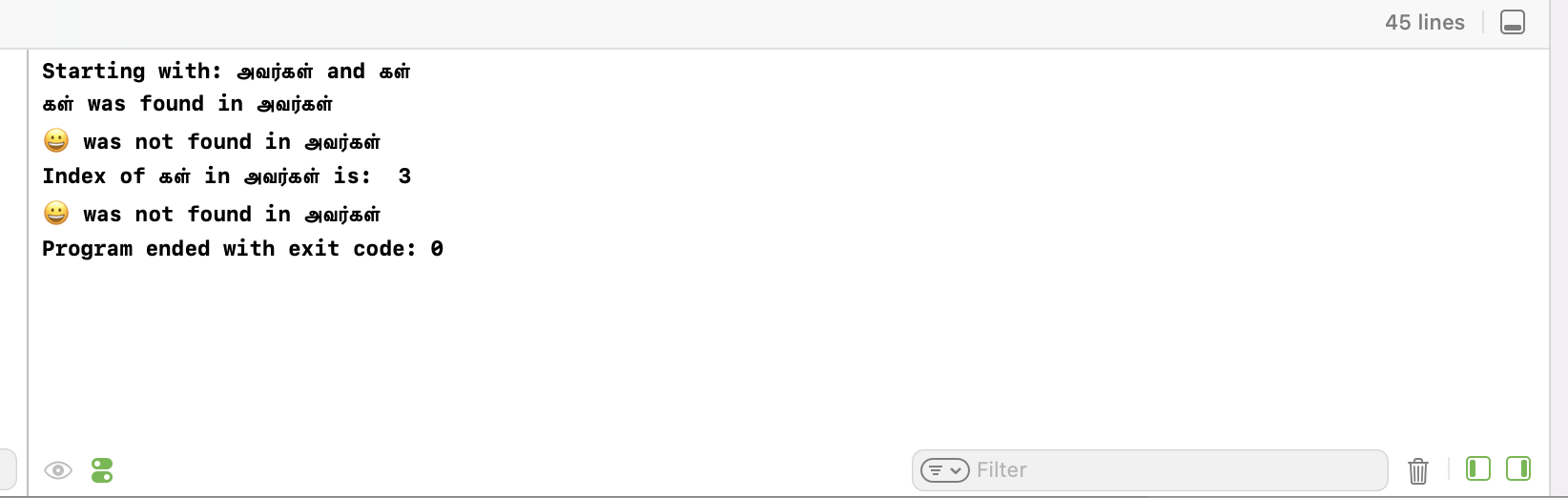Select the Starting with output line
Screen dimensions: 1568x498
tap(226, 72)
